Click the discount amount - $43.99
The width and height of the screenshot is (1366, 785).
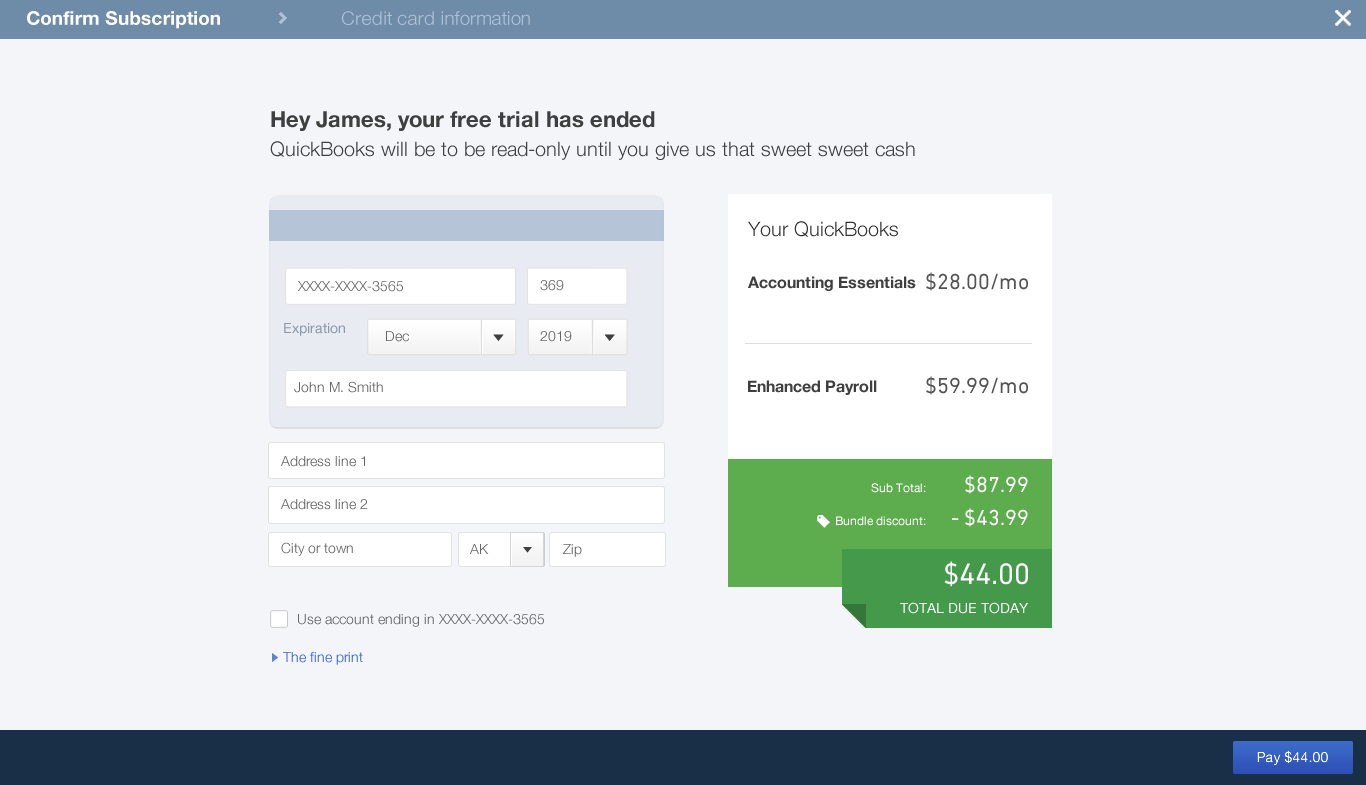(x=990, y=518)
